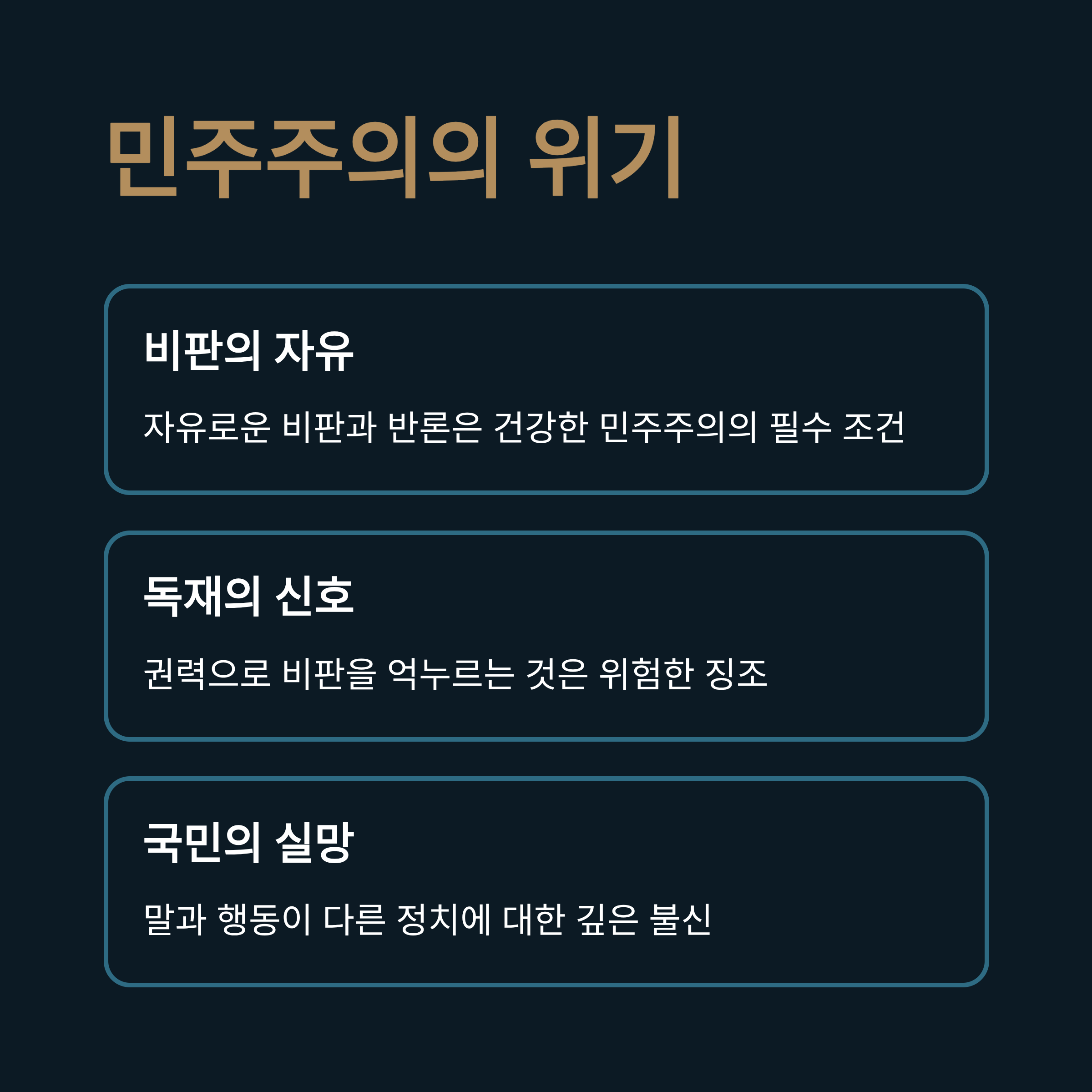Viewport: 1092px width, 1092px height.
Task: Click the word 자유로운 in the first card description
Action: point(207,427)
